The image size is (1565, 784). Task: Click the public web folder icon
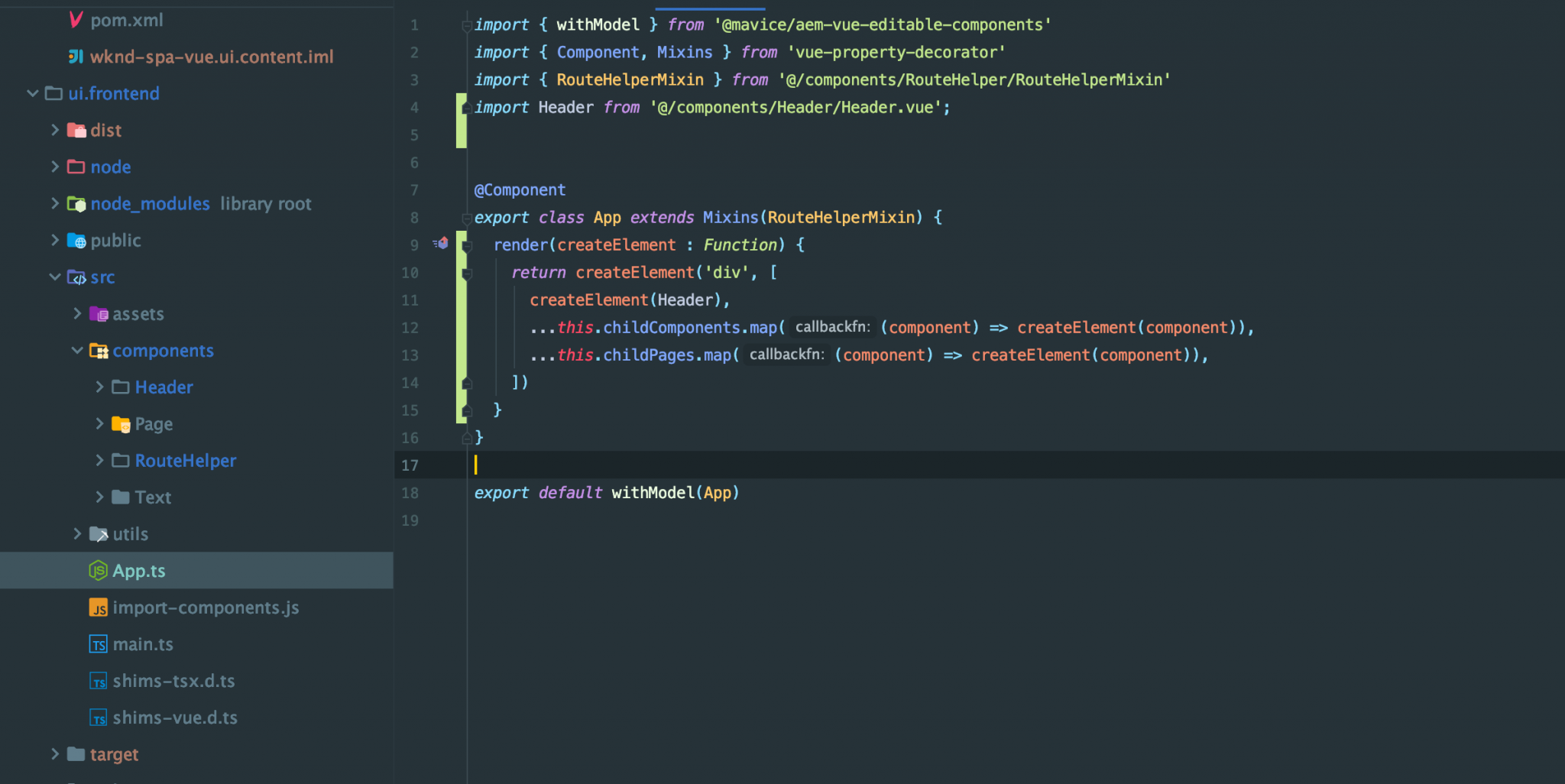76,241
